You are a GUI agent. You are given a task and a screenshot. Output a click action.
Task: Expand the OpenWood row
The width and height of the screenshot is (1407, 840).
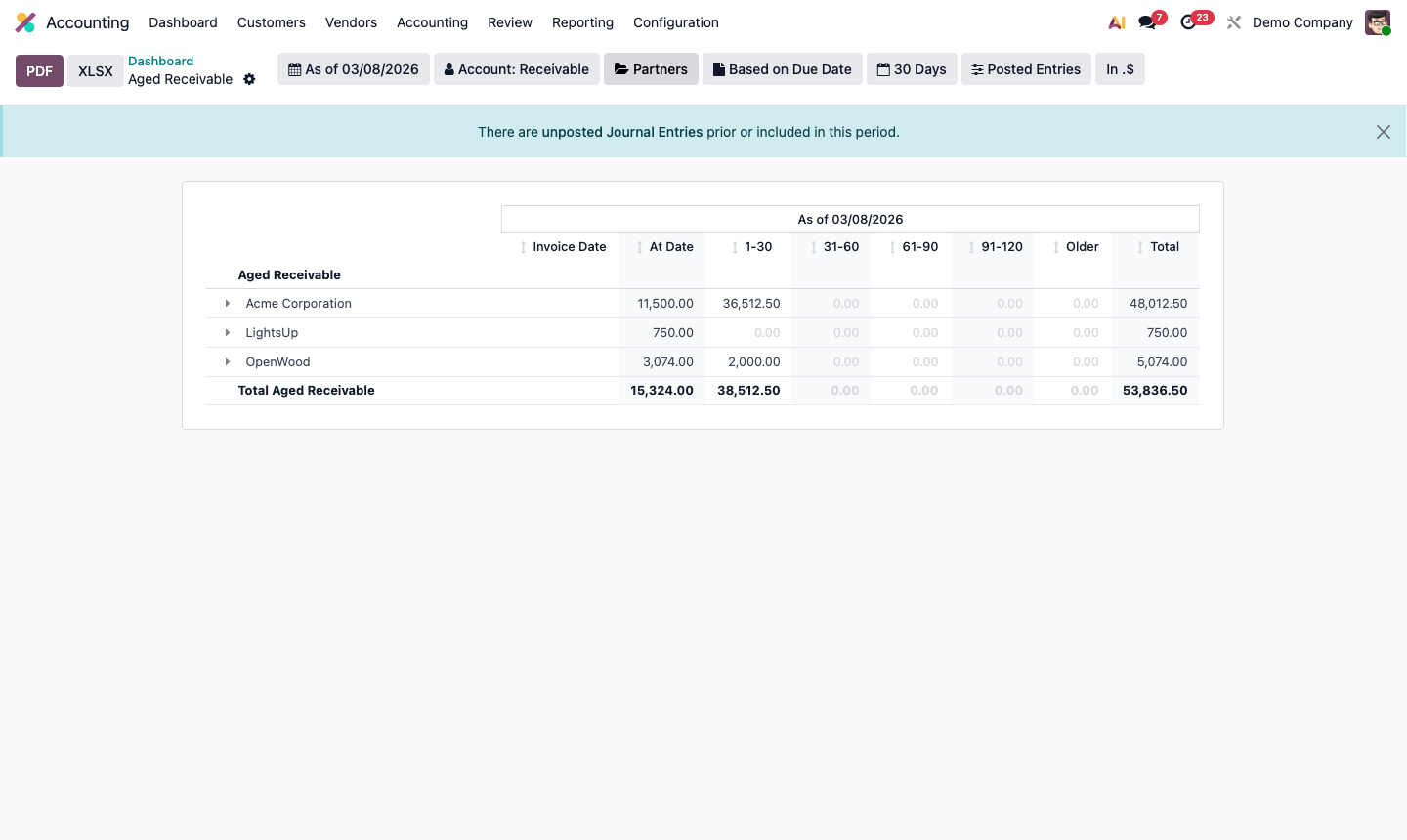coord(228,361)
